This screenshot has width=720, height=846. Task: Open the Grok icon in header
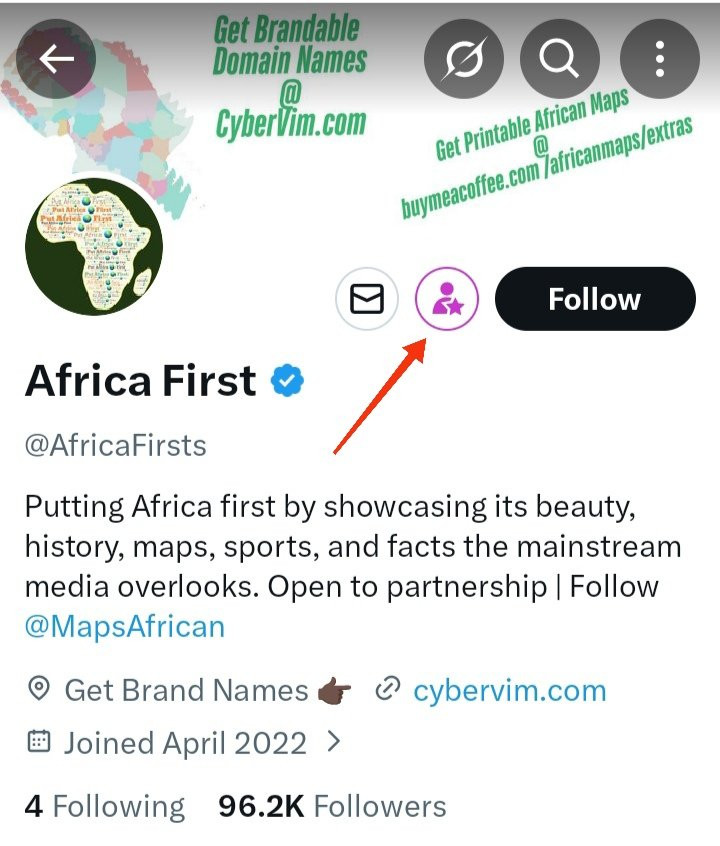[x=463, y=59]
